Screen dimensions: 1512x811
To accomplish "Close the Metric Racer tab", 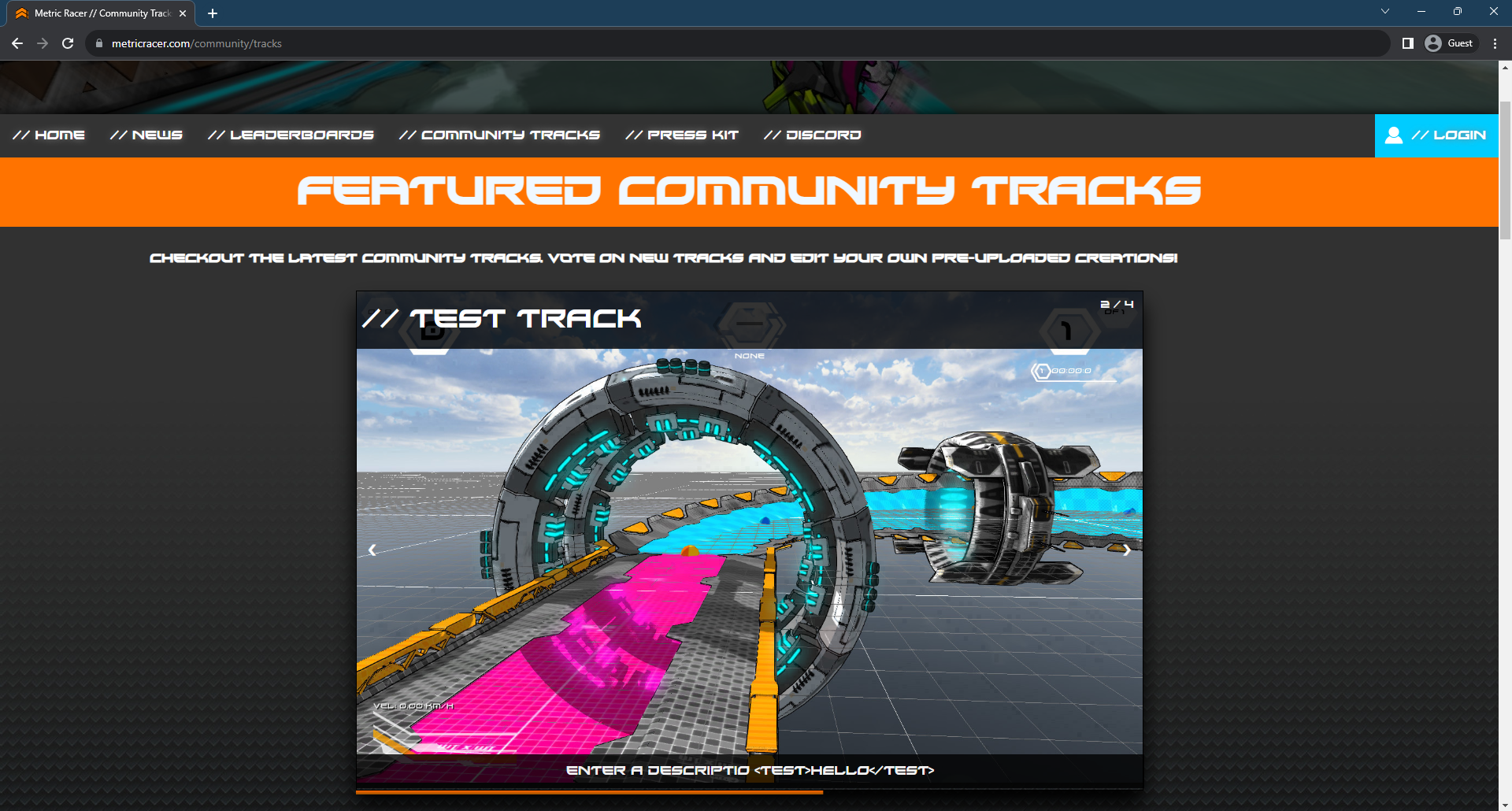I will [x=183, y=13].
